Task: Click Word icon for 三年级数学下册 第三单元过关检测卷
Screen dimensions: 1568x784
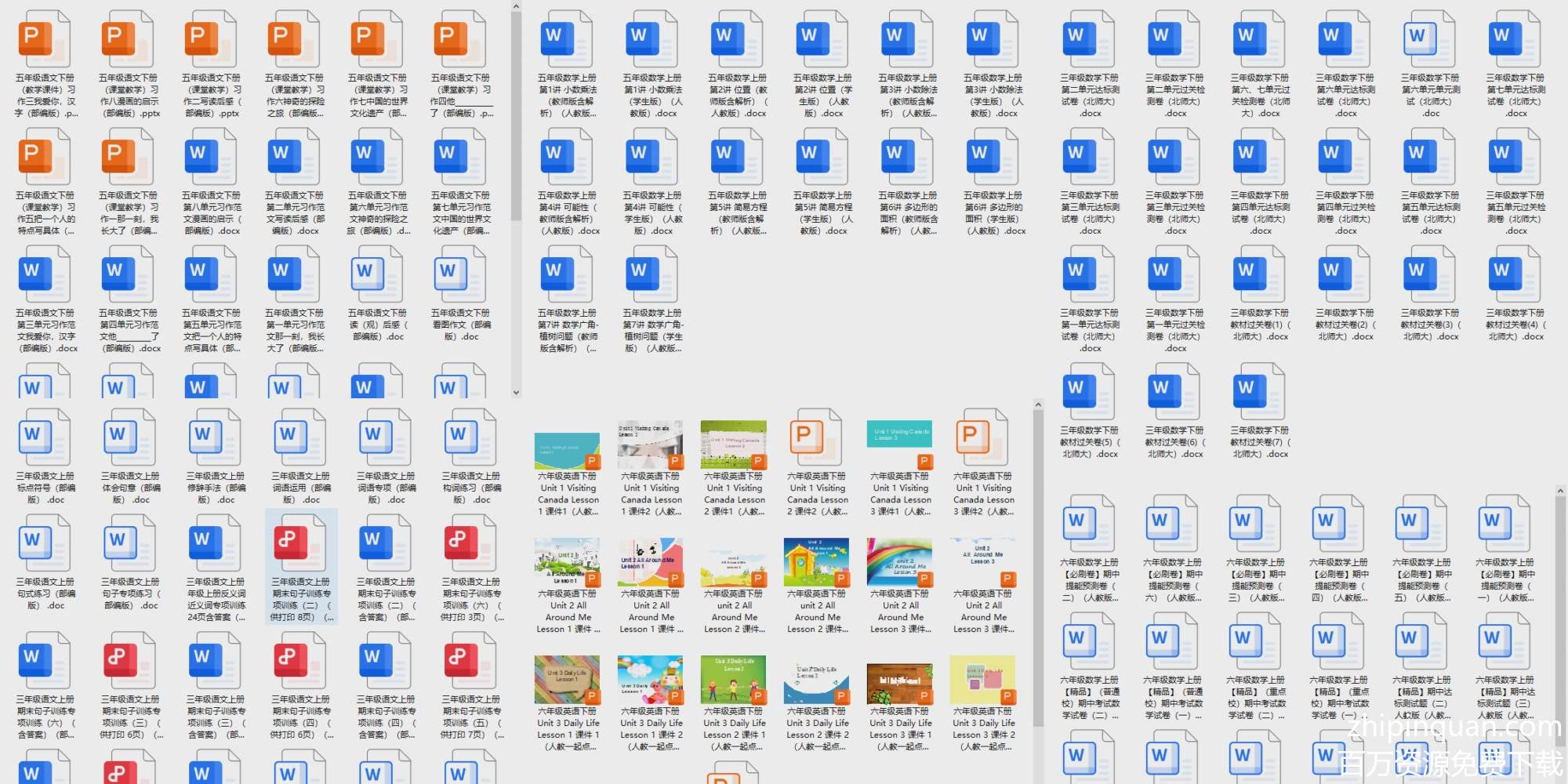Action: click(1175, 155)
